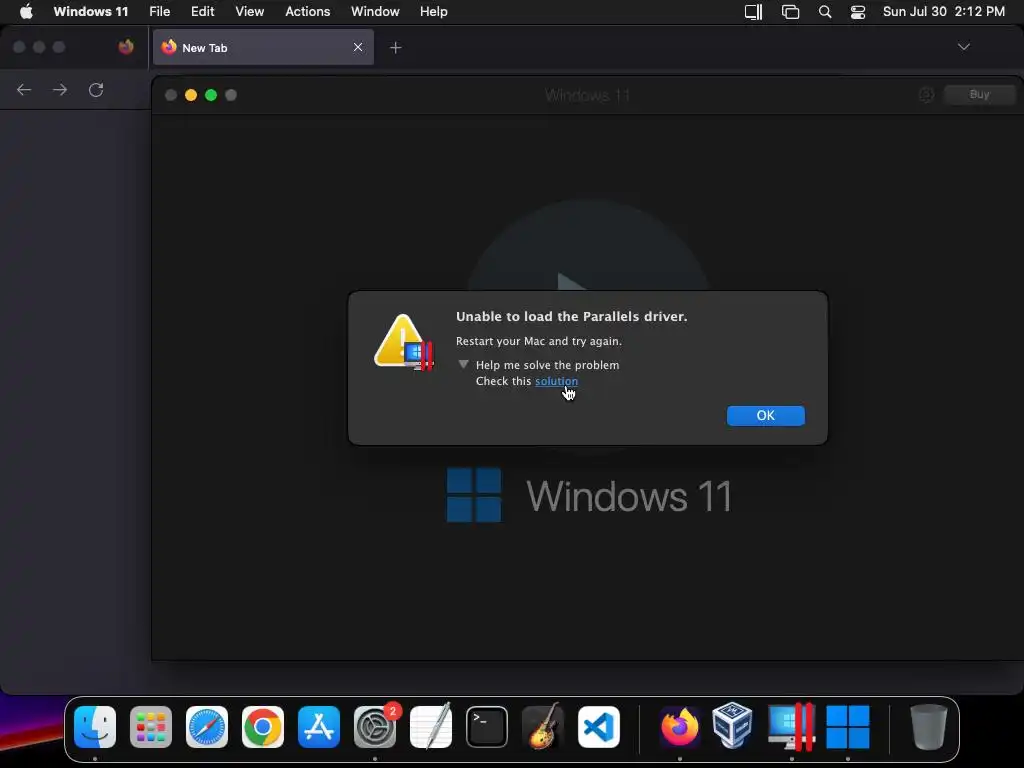Open the settings gear in Windows 11 window

click(x=926, y=95)
